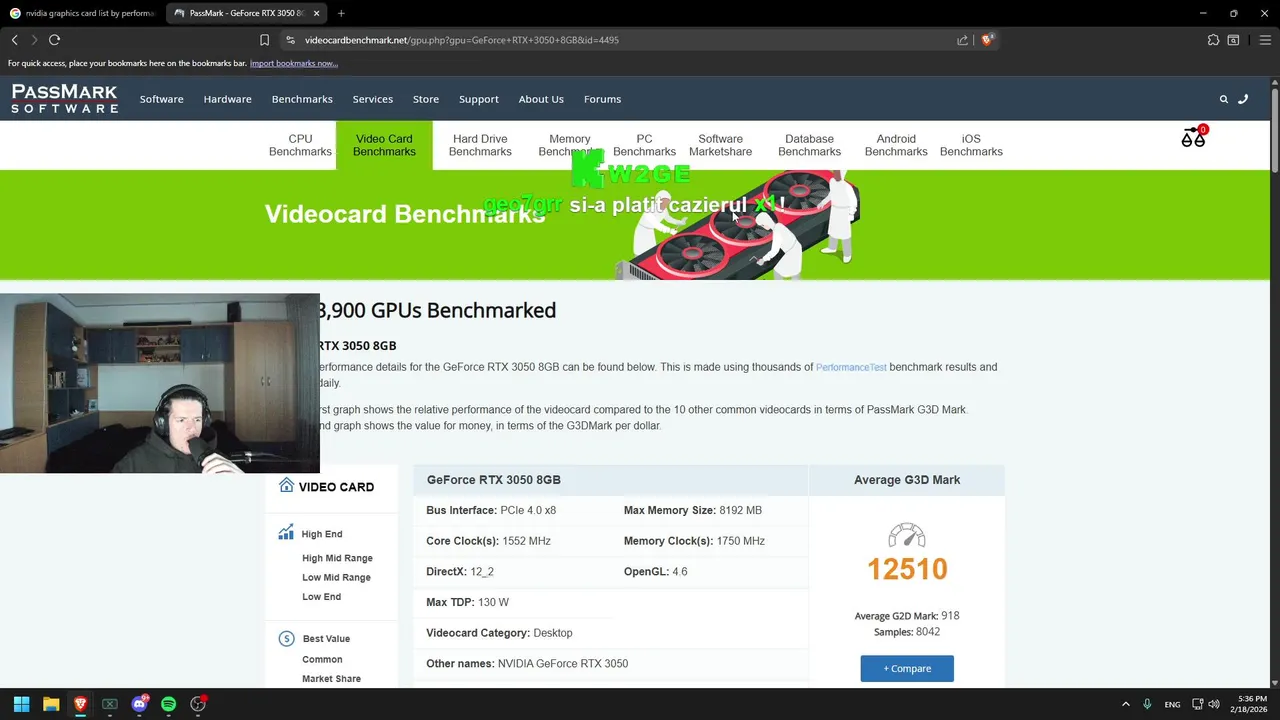Open the High End sidebar link

coord(322,534)
